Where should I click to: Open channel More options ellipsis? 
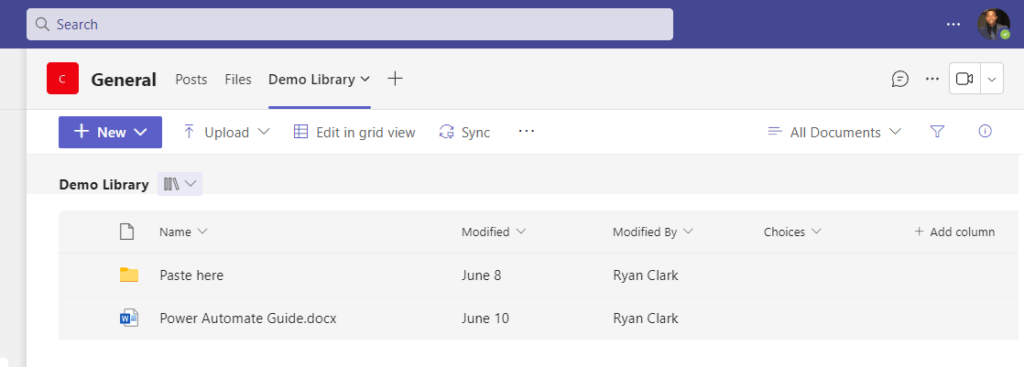pos(932,79)
